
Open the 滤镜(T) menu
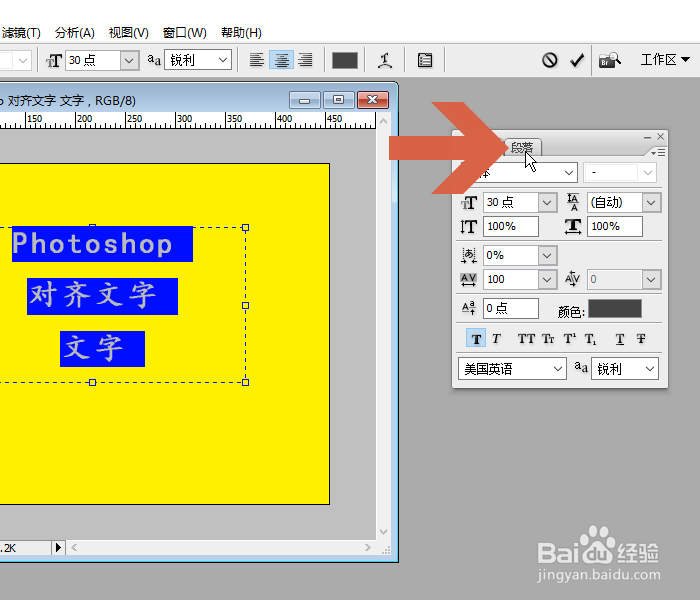21,33
